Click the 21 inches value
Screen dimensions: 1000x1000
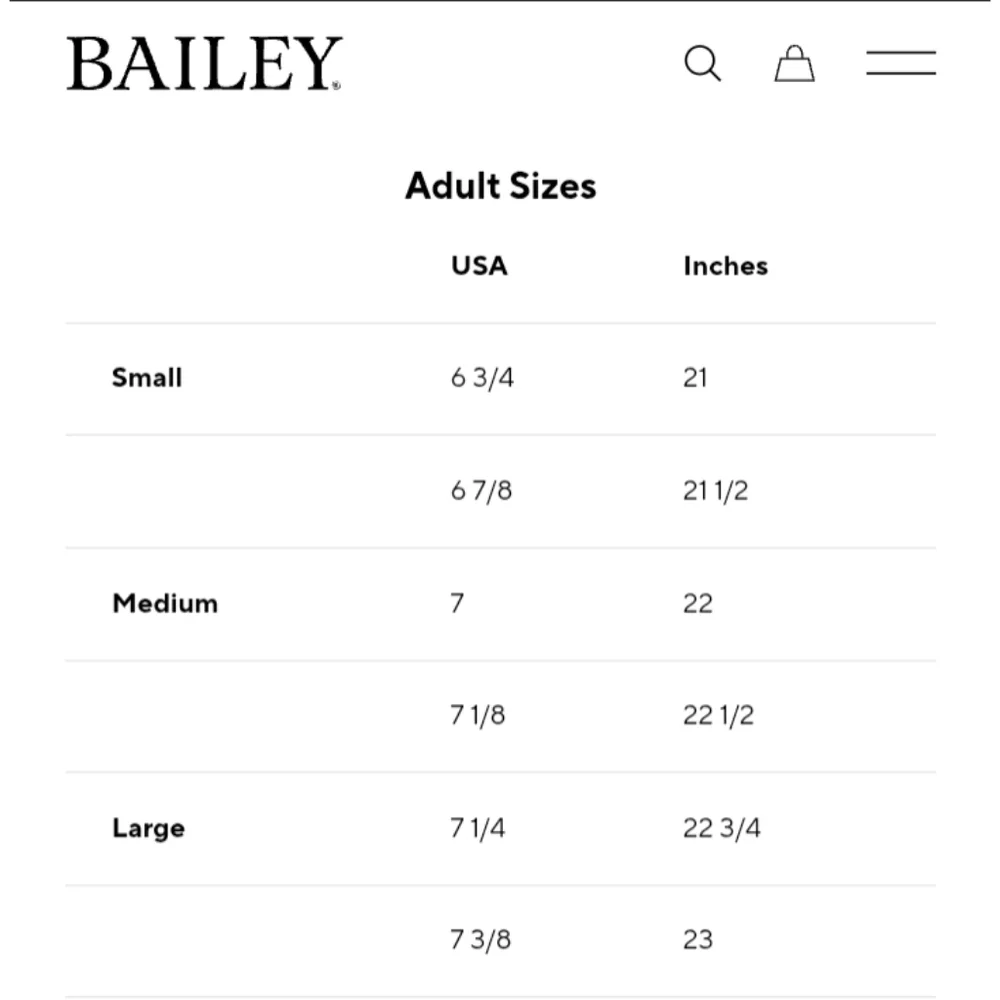tap(695, 378)
